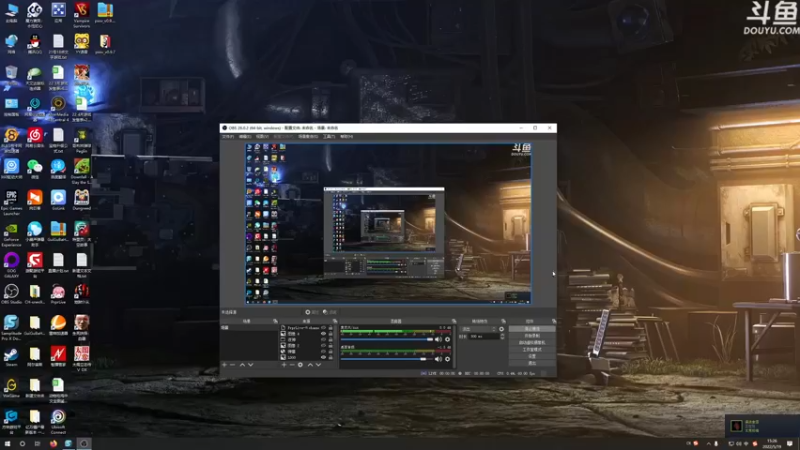
Task: Add a new scene with the plus icon
Action: tap(224, 365)
